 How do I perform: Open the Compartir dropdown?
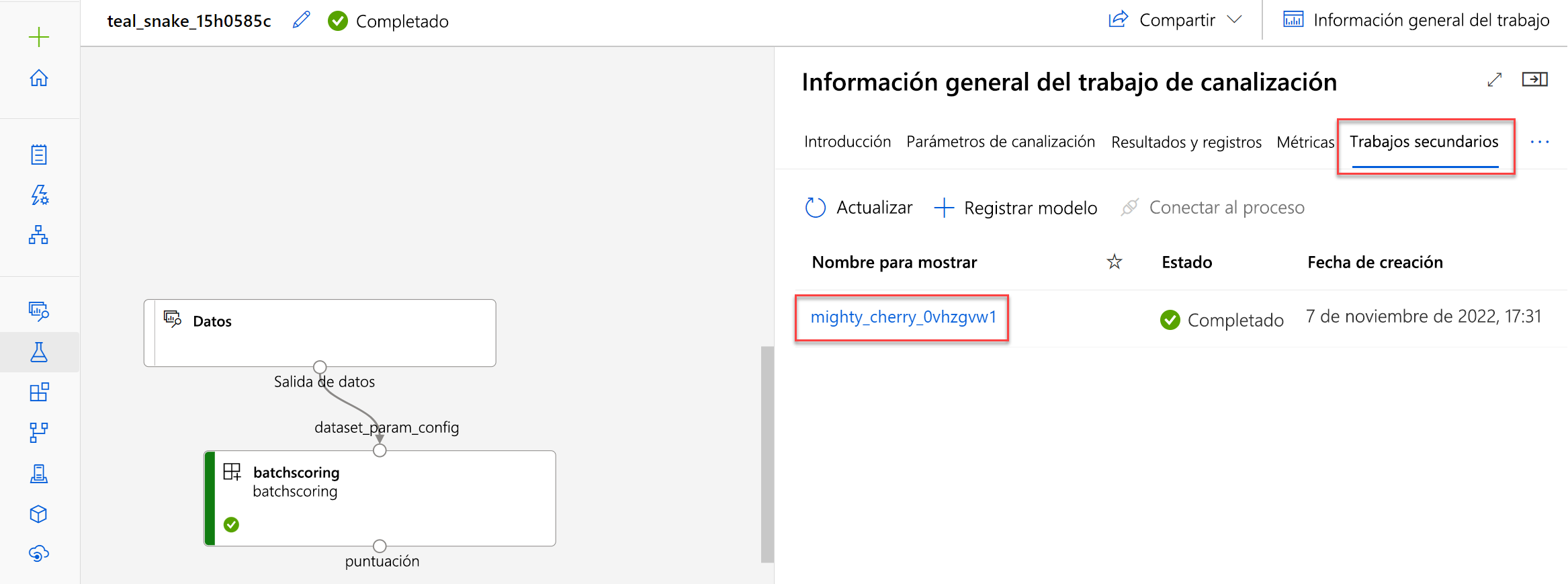pyautogui.click(x=1175, y=20)
